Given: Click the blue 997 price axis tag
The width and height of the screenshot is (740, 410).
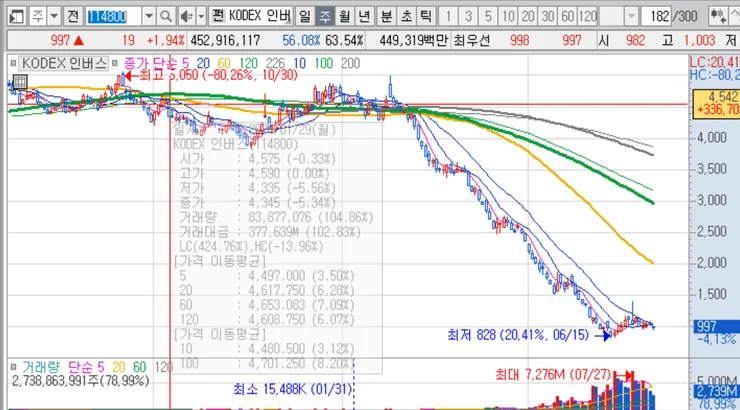Looking at the screenshot, I should 715,326.
